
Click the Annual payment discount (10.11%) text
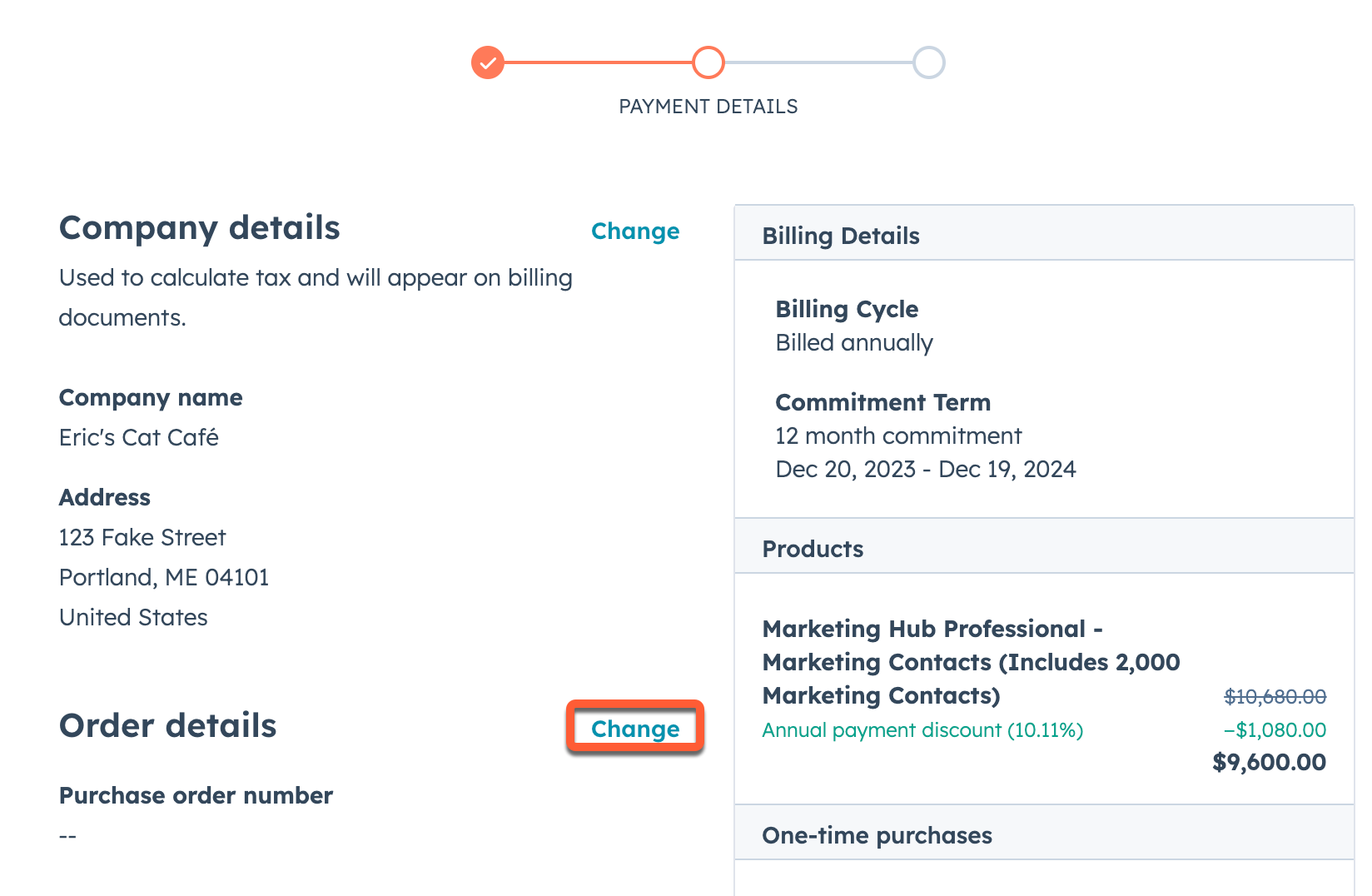[922, 730]
